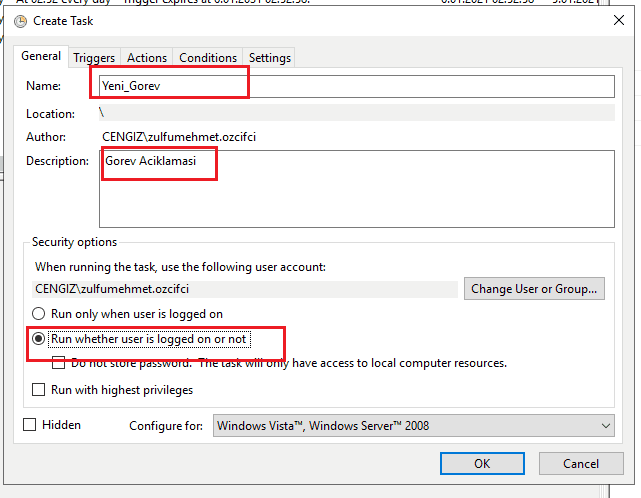This screenshot has height=498, width=641.
Task: Tick Run with highest privileges checkbox
Action: click(40, 390)
